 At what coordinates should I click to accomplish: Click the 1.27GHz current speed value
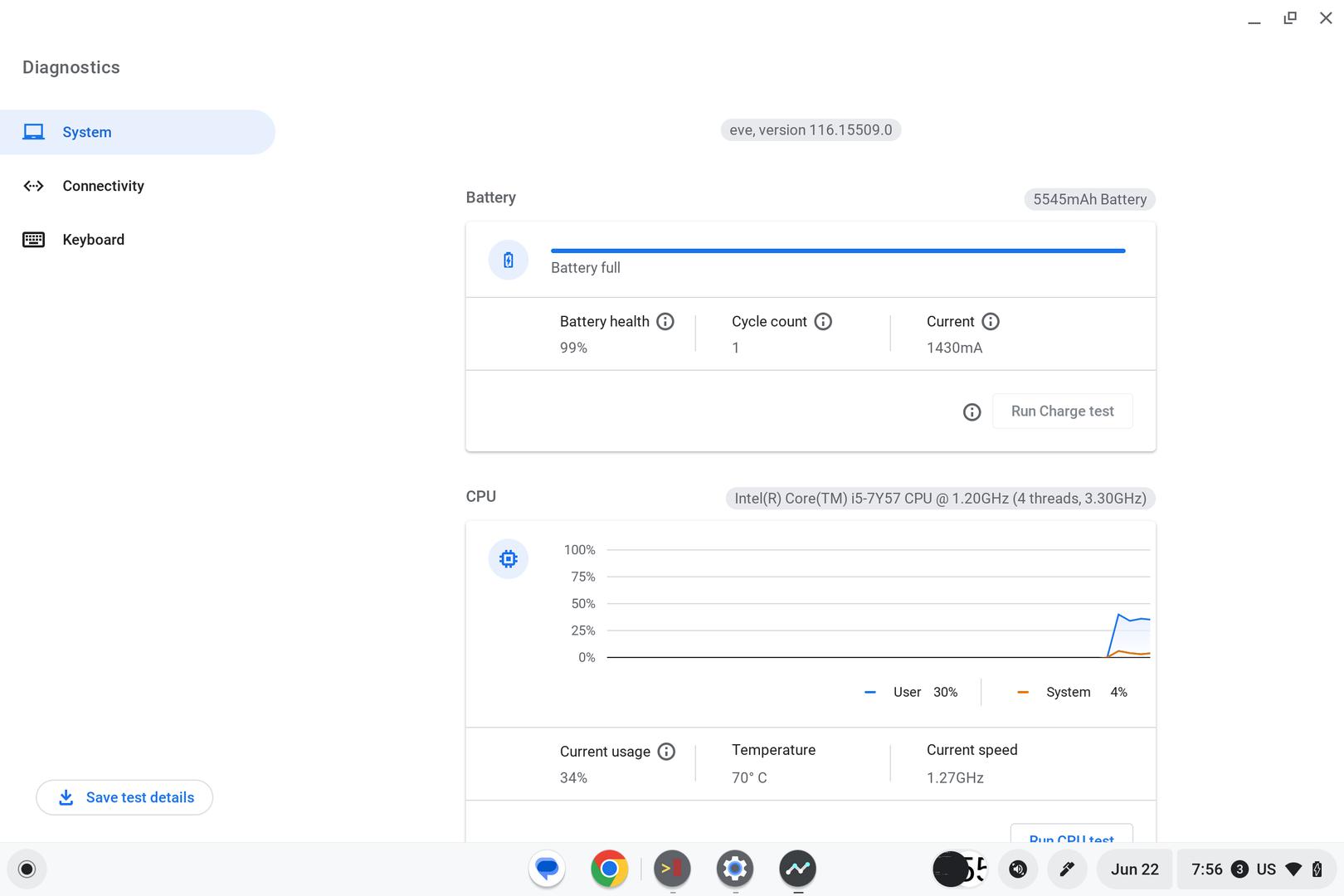tap(955, 777)
